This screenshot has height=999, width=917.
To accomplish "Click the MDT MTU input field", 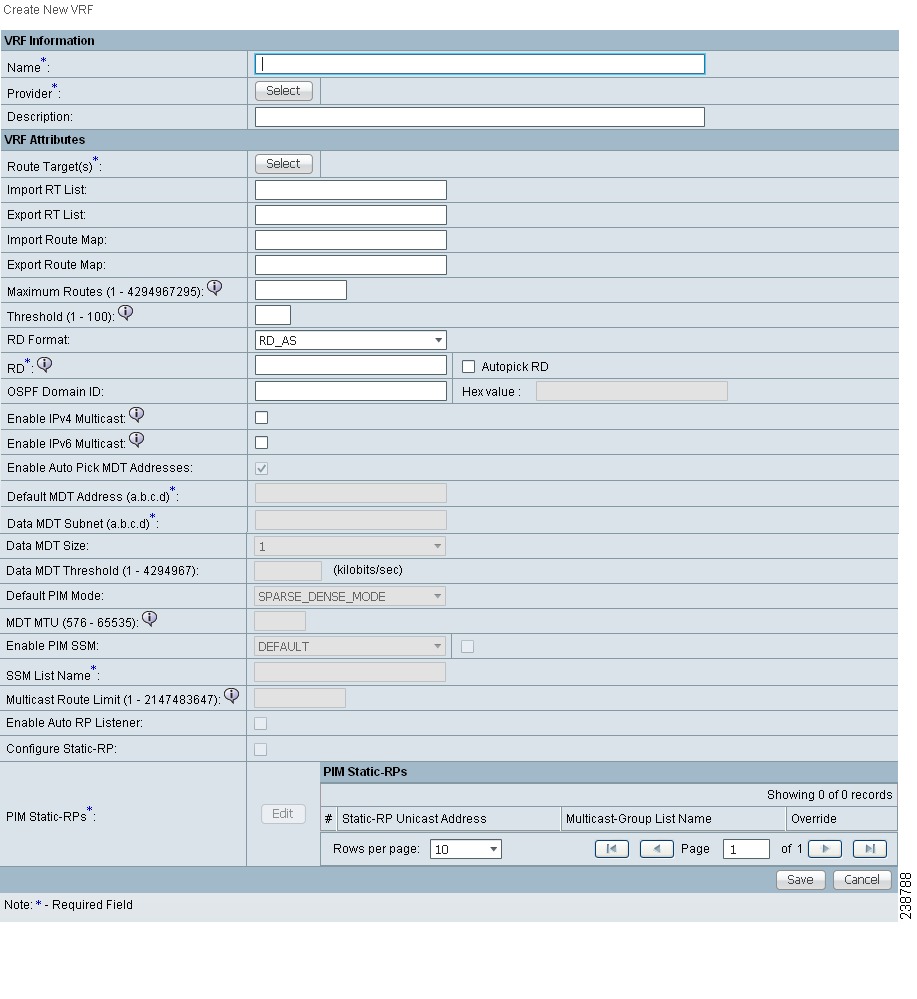I will point(280,621).
